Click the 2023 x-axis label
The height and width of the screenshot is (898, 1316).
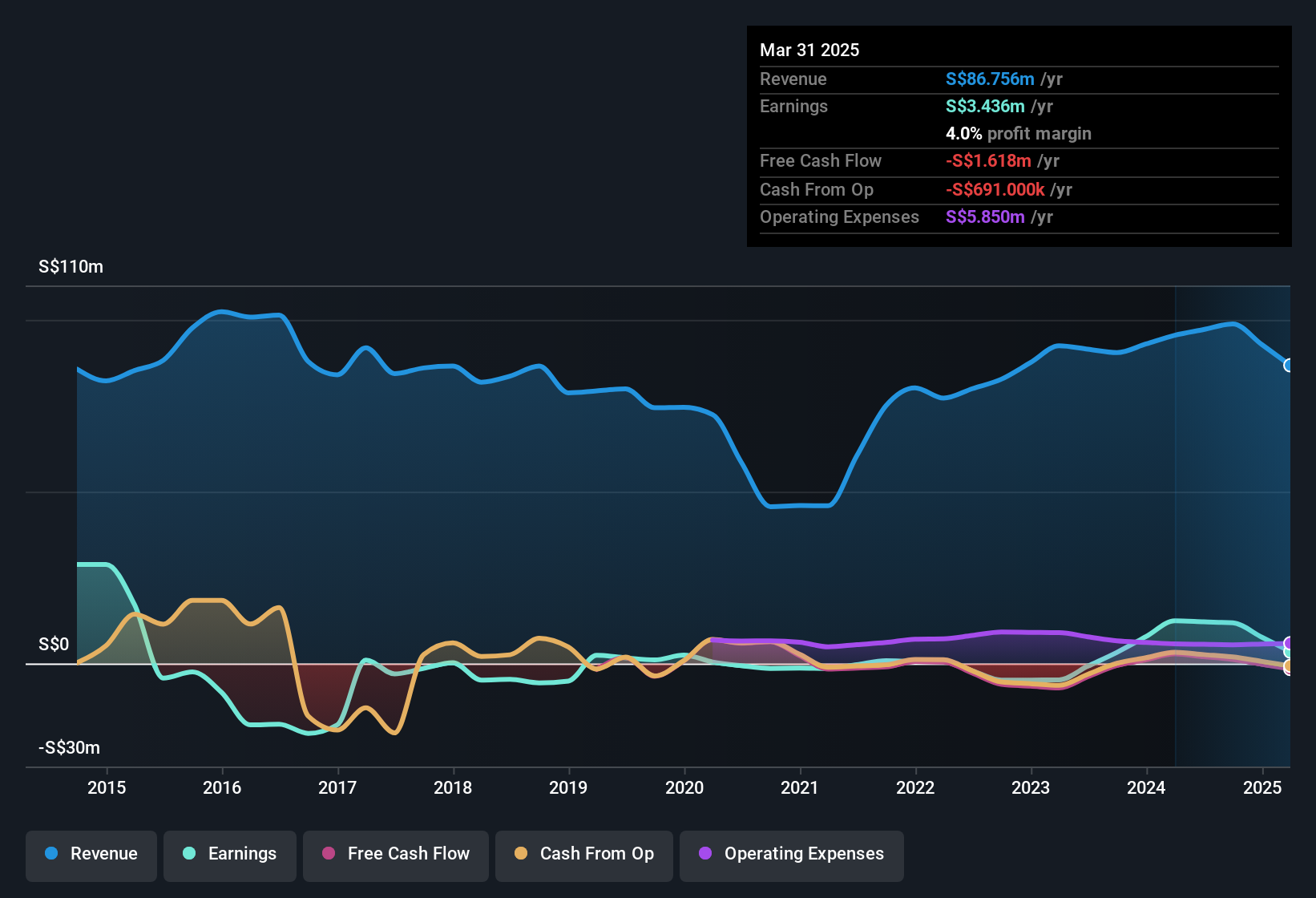[1031, 787]
